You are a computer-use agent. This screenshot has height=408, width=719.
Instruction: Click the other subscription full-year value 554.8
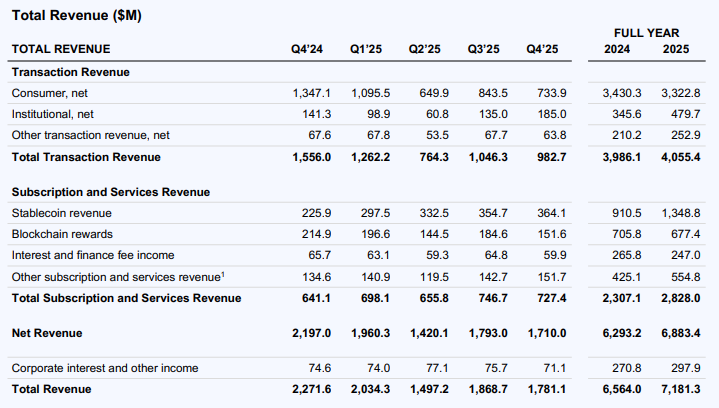pos(686,277)
